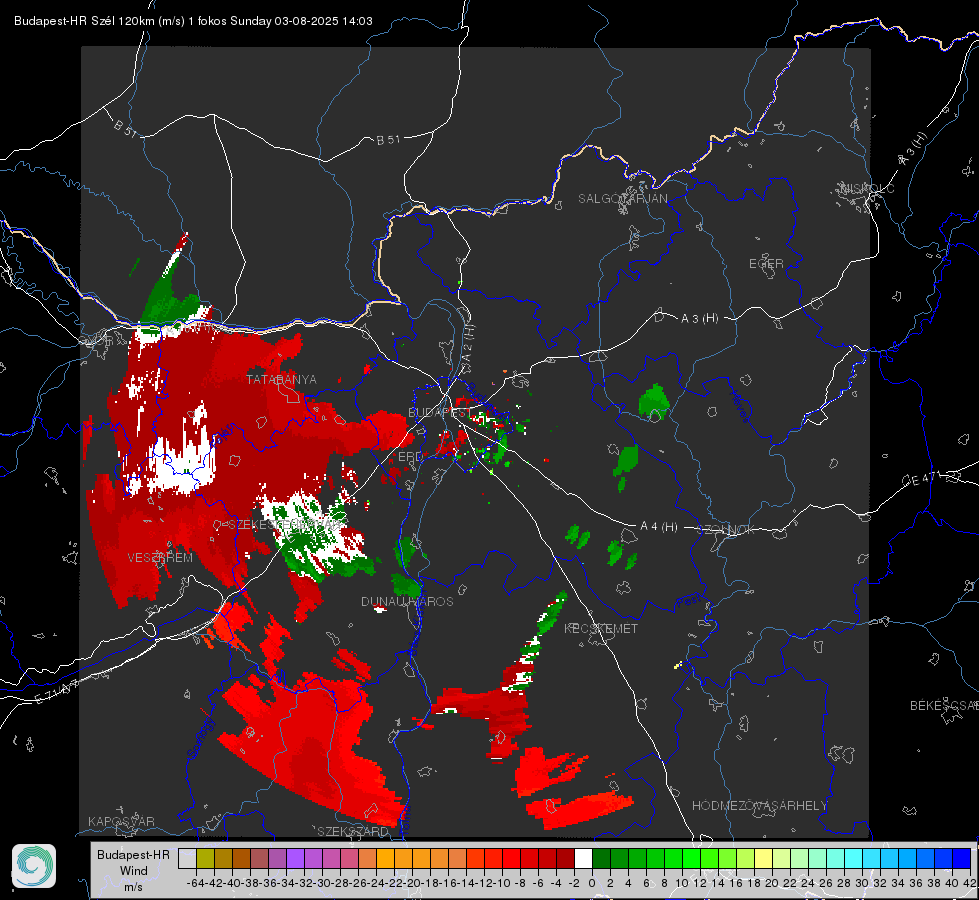Click the SALGÓTARJÁN city label
Image resolution: width=979 pixels, height=900 pixels.
pos(622,199)
